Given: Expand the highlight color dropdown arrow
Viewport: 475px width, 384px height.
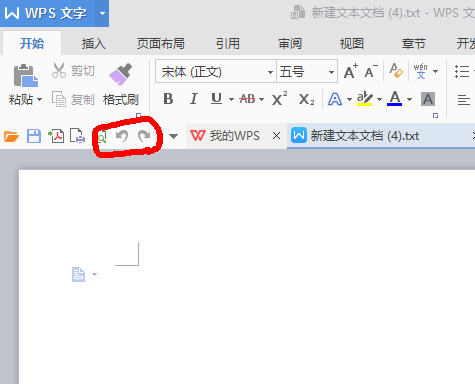Looking at the screenshot, I should (x=379, y=99).
